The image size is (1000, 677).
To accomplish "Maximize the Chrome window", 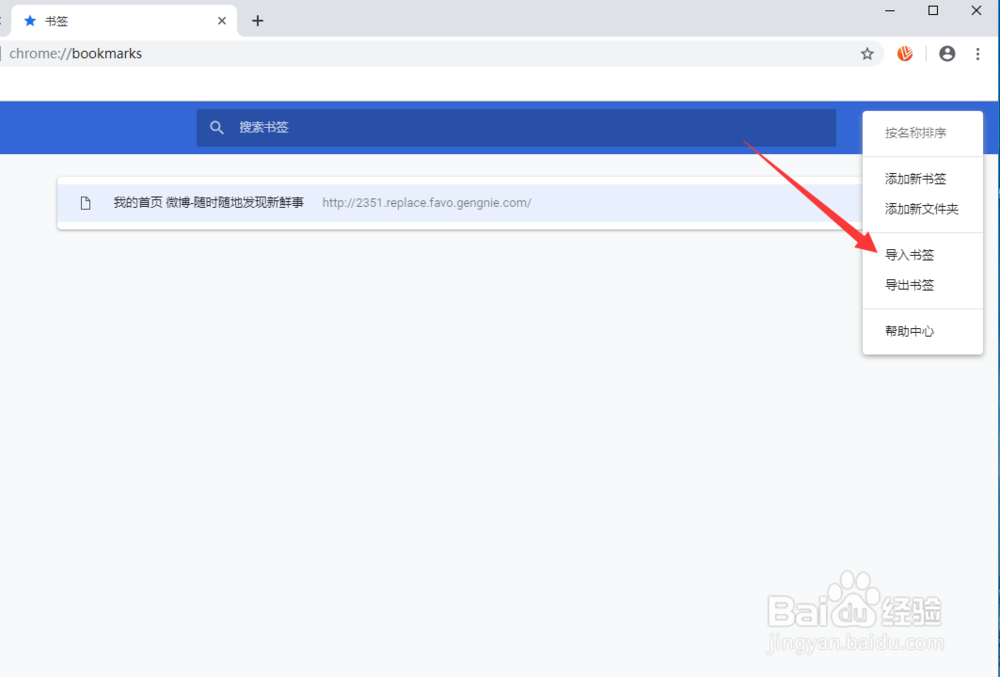I will [x=933, y=11].
